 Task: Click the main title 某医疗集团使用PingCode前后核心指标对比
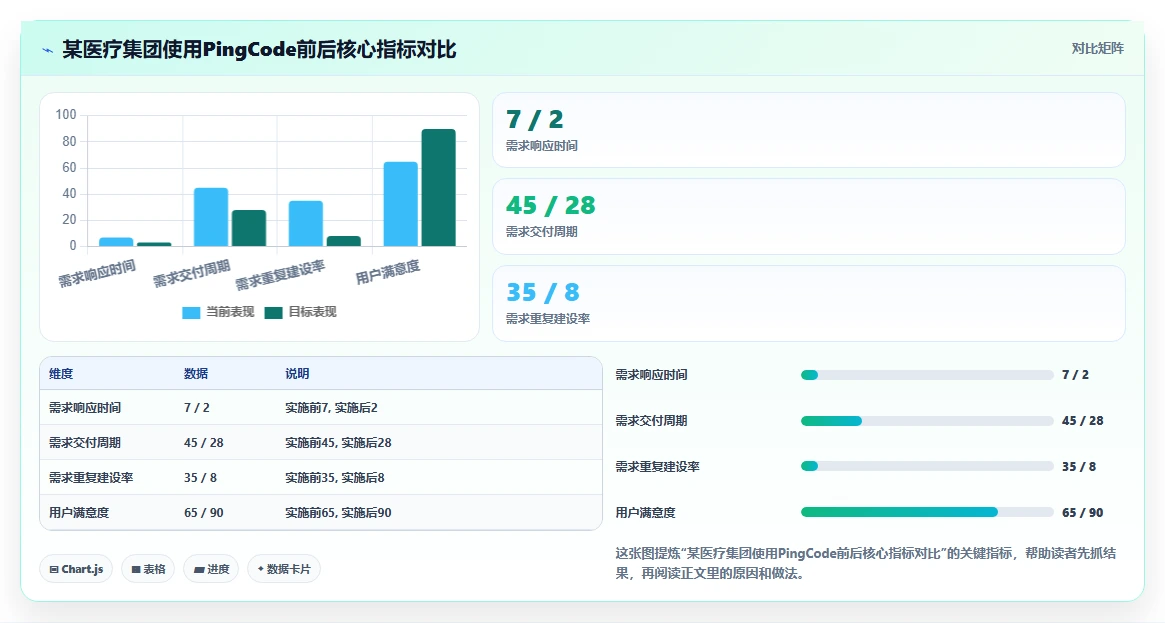point(259,50)
